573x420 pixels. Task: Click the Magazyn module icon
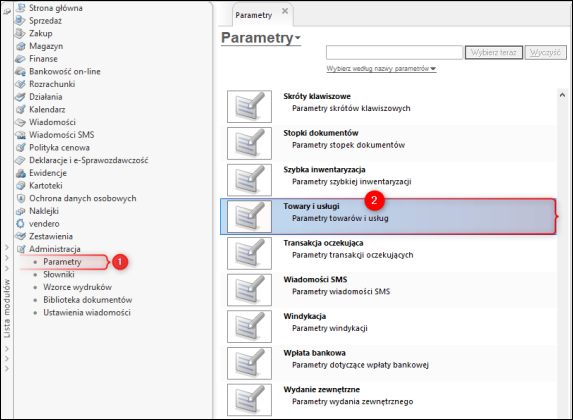tap(20, 46)
